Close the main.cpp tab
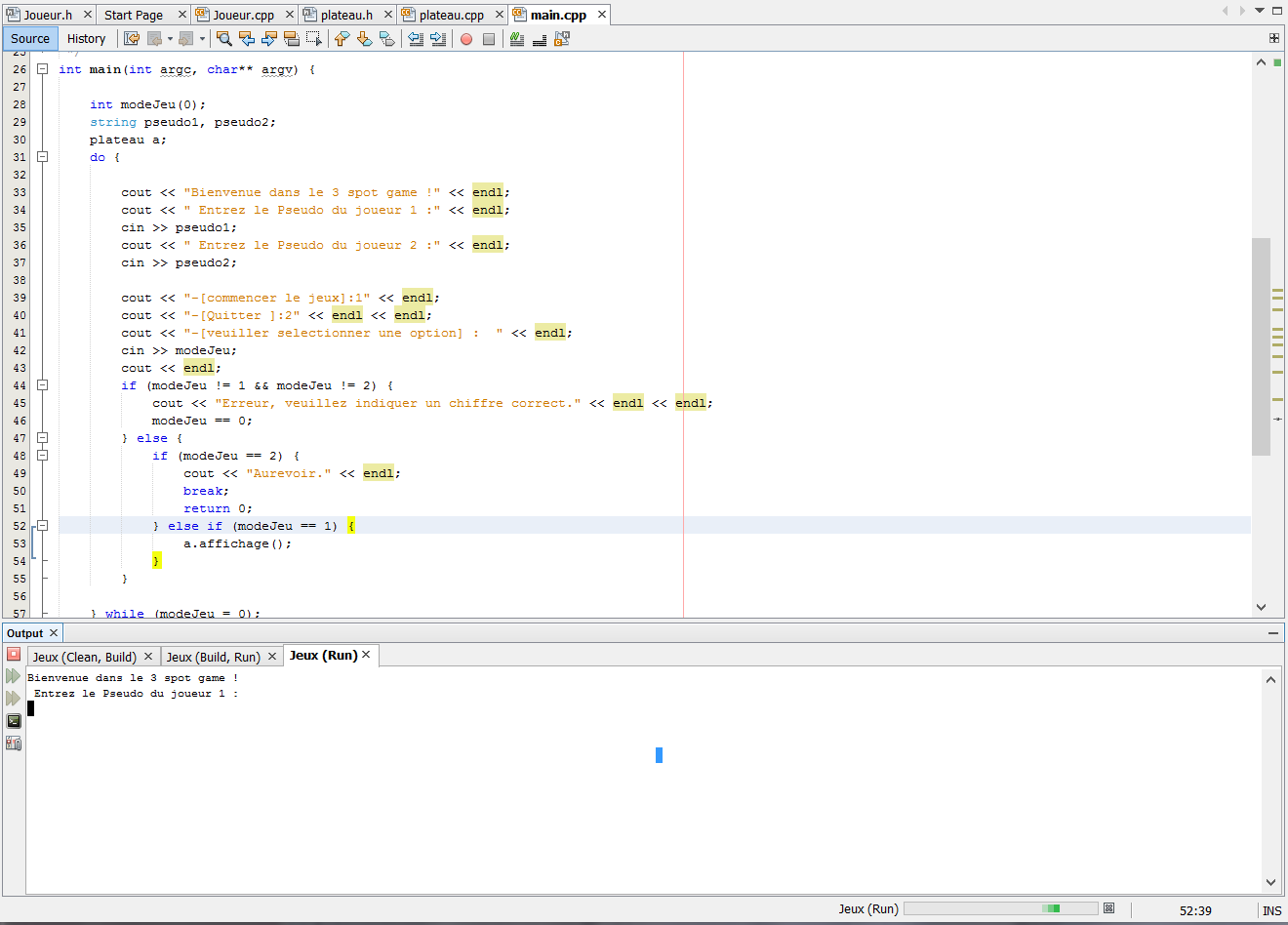This screenshot has width=1288, height=925. click(x=602, y=14)
